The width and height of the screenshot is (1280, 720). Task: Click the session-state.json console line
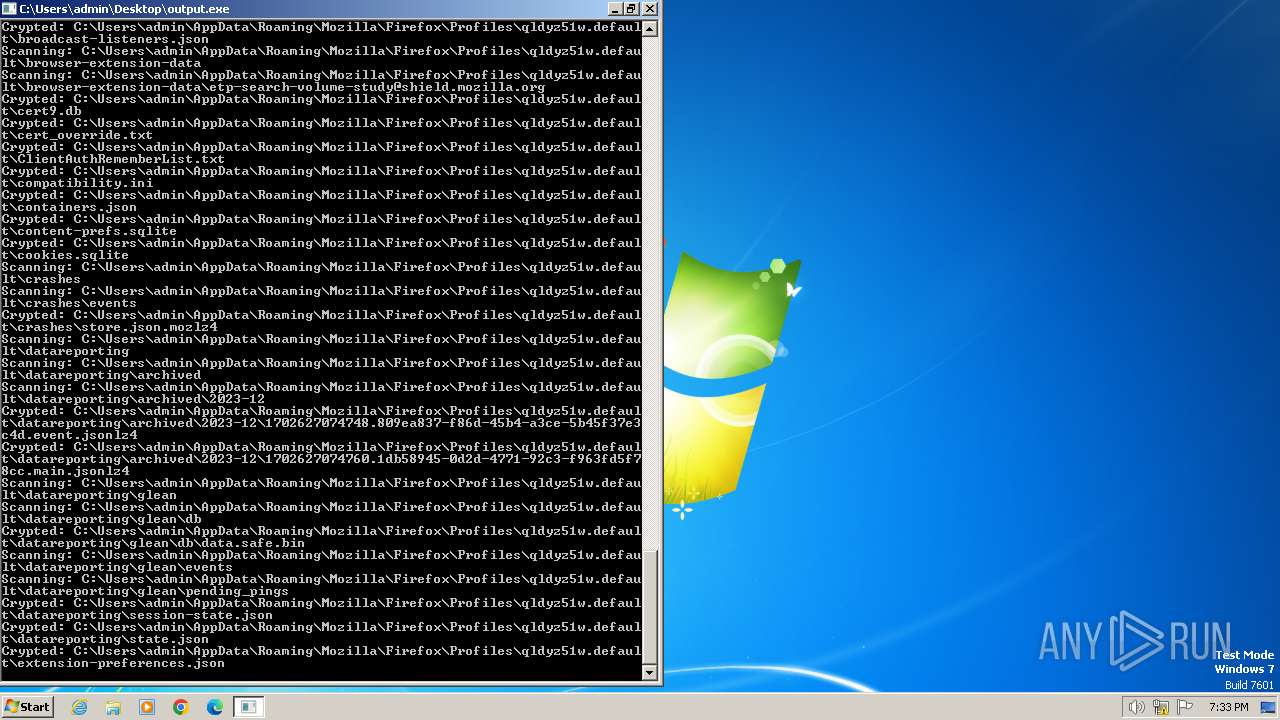136,615
